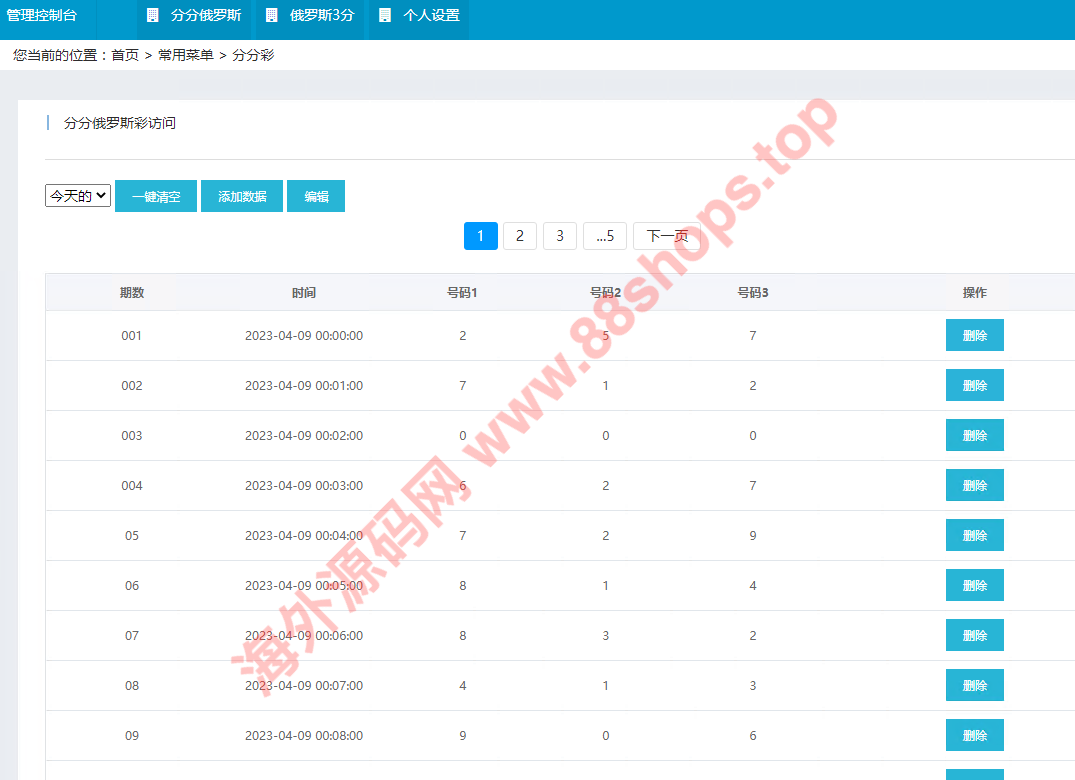Go to page 2 in pagination
Image resolution: width=1075 pixels, height=780 pixels.
(519, 236)
